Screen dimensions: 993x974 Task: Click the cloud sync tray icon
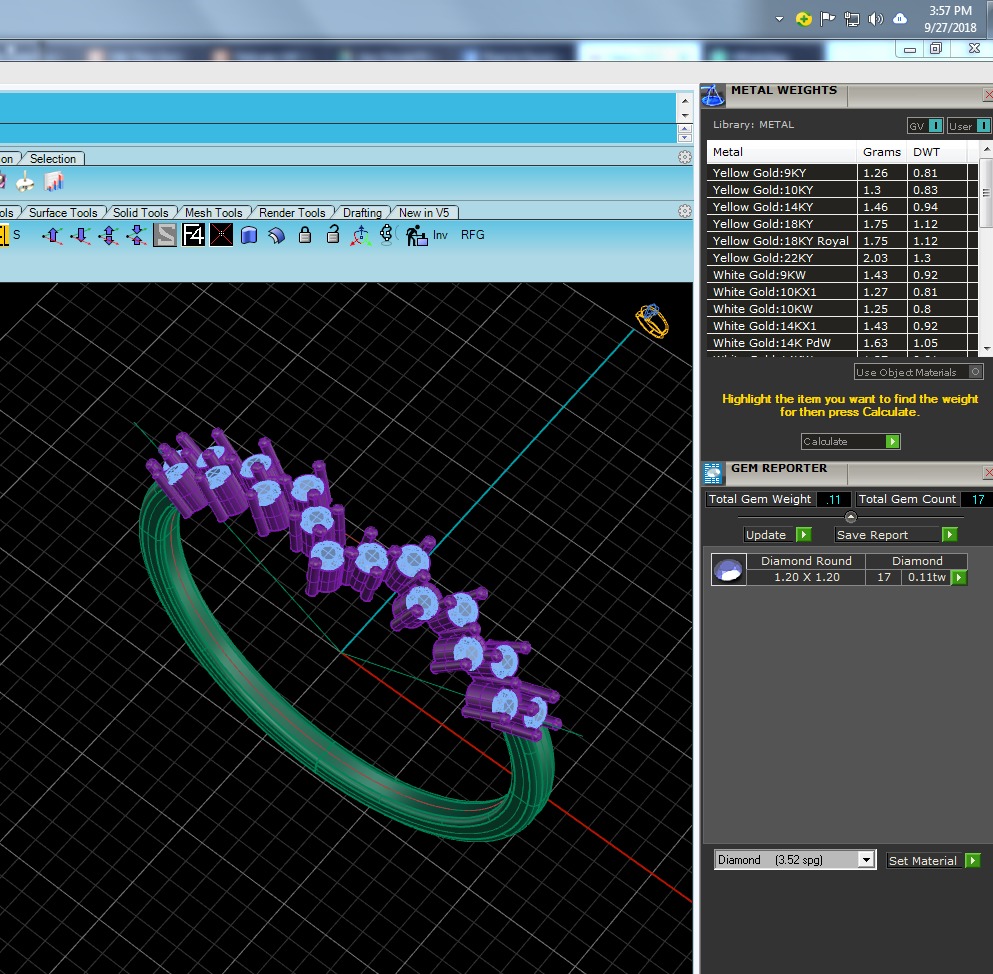click(x=900, y=19)
